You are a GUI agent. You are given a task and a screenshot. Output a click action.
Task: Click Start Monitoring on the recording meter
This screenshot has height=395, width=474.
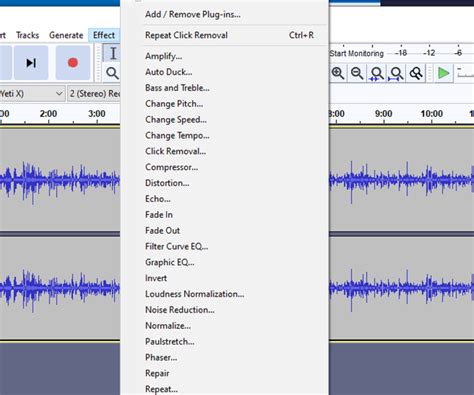[356, 53]
